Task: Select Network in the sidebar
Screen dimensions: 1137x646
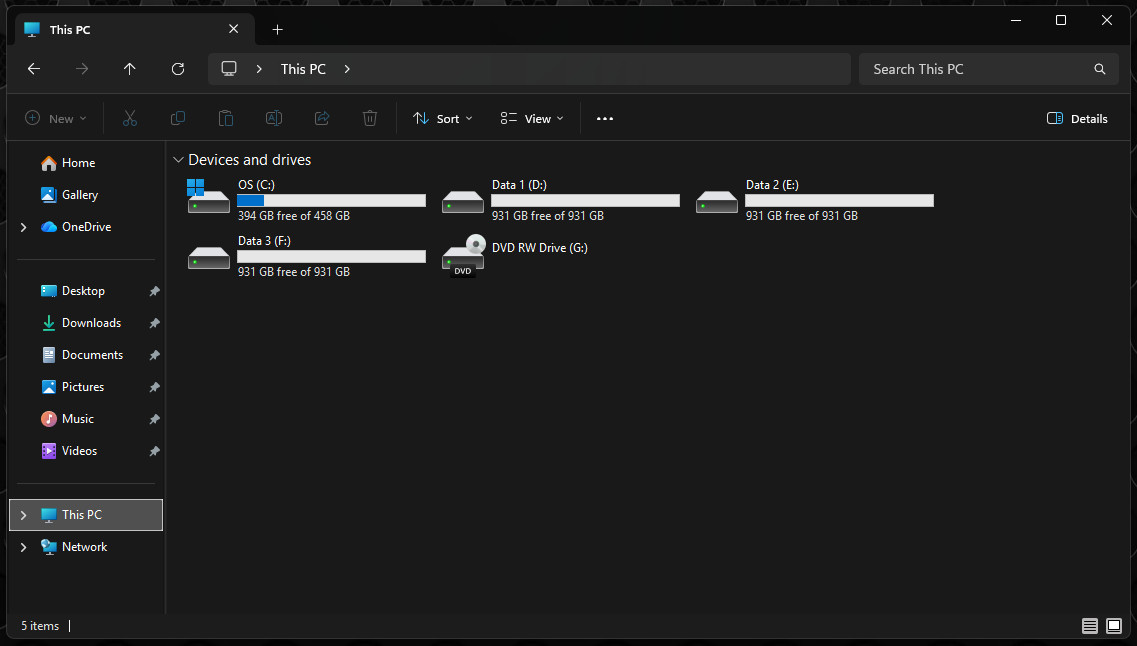Action: tap(86, 547)
